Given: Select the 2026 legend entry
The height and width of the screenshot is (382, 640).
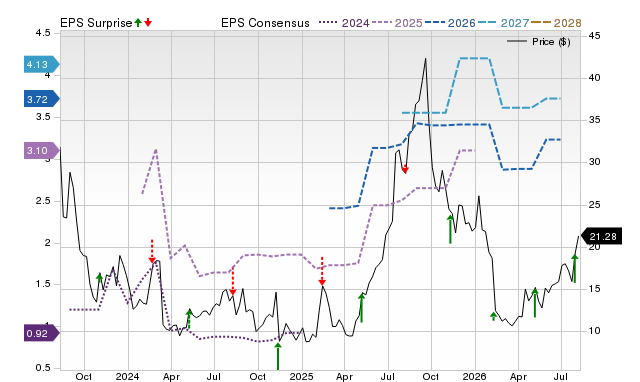Looking at the screenshot, I should (450, 23).
